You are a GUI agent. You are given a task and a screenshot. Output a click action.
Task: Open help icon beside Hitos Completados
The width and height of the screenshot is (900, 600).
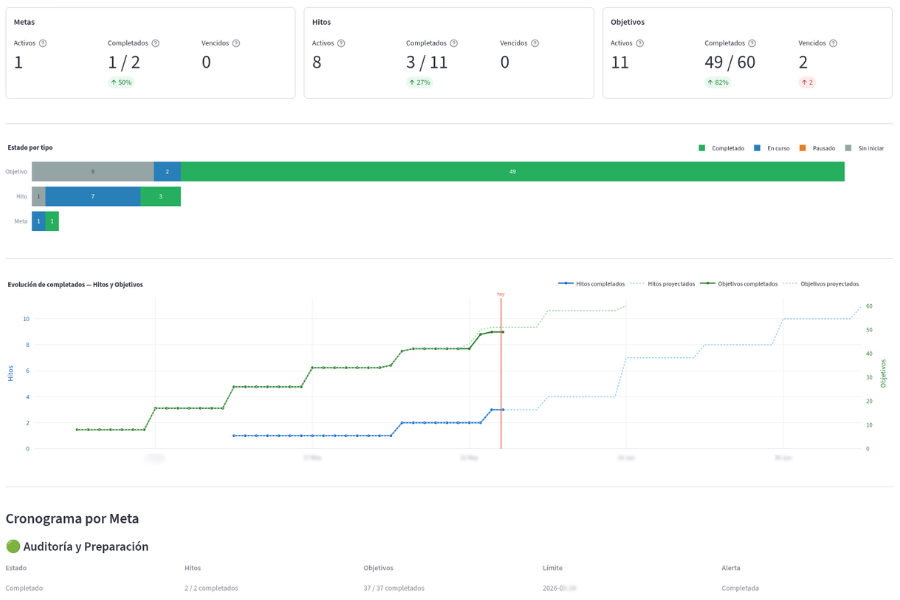[x=454, y=43]
